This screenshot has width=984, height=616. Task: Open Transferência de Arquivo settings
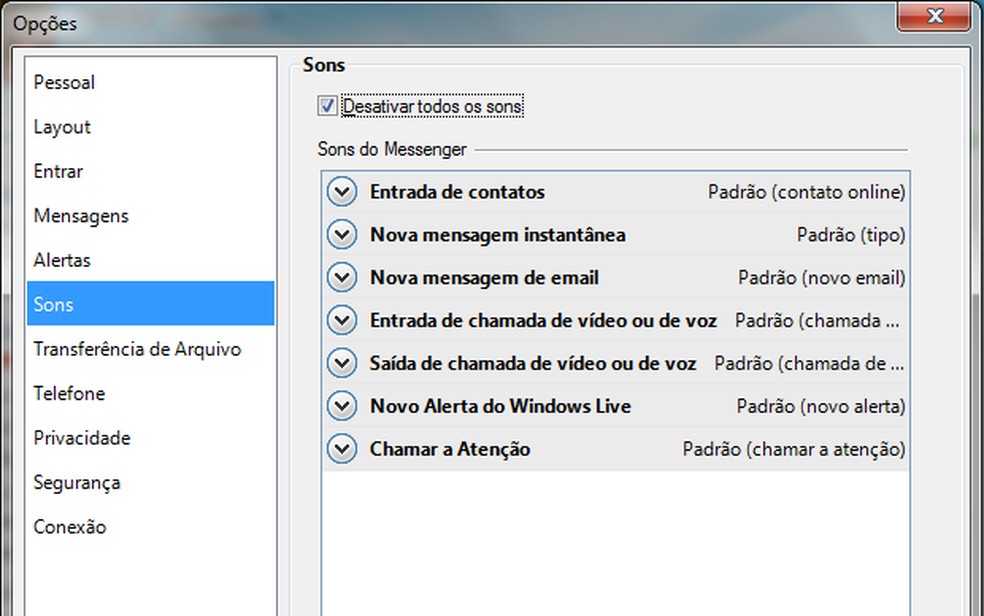pos(138,349)
